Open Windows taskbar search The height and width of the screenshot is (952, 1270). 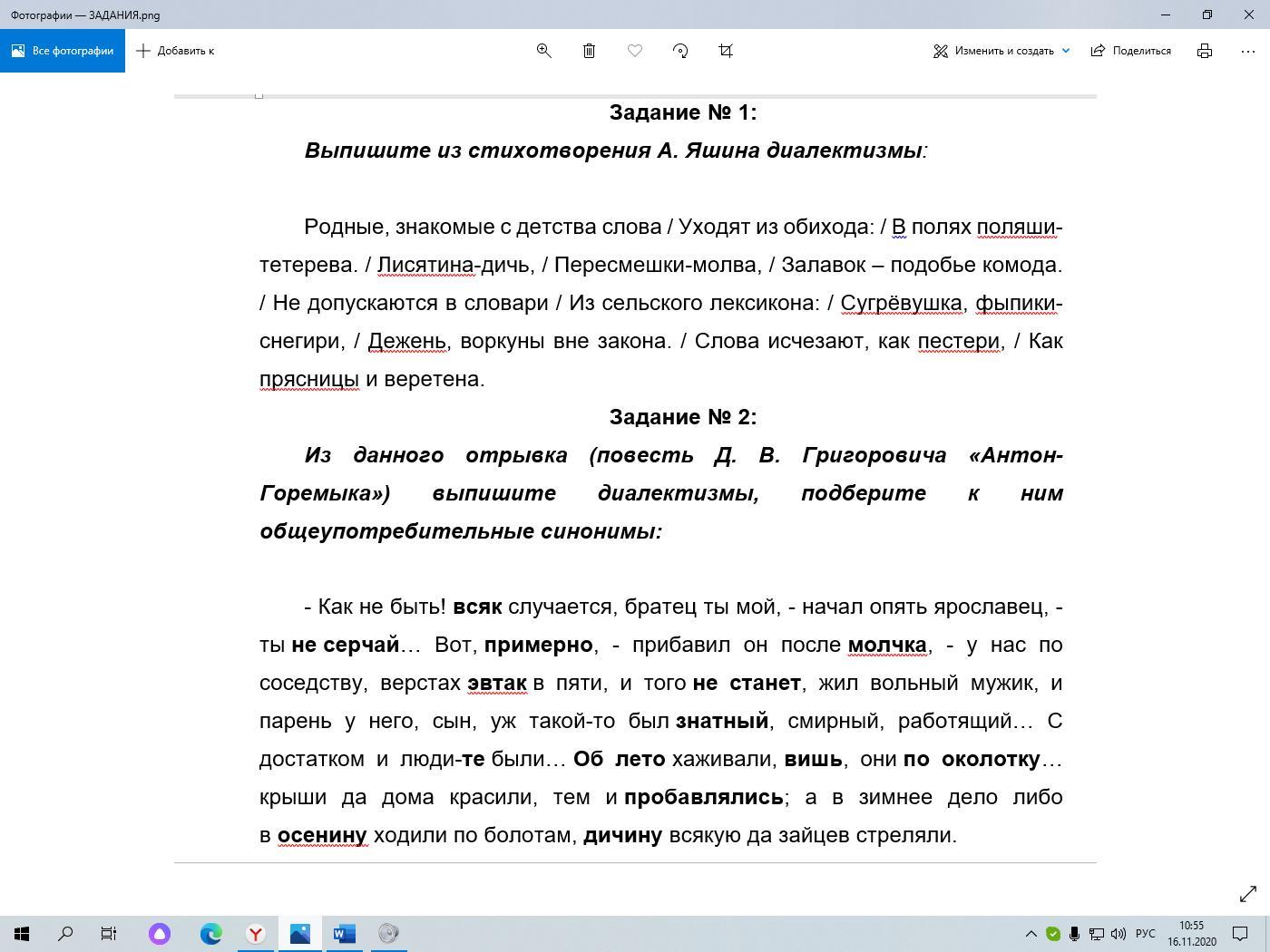click(65, 934)
